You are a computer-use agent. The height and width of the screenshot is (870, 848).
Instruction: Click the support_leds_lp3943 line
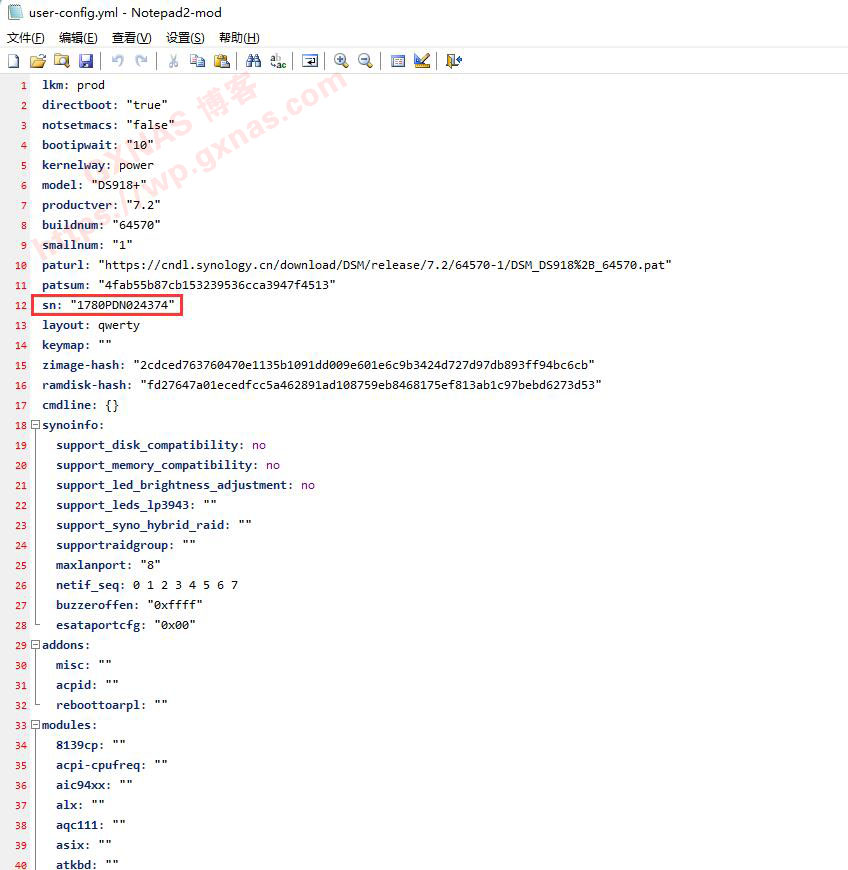(x=137, y=505)
